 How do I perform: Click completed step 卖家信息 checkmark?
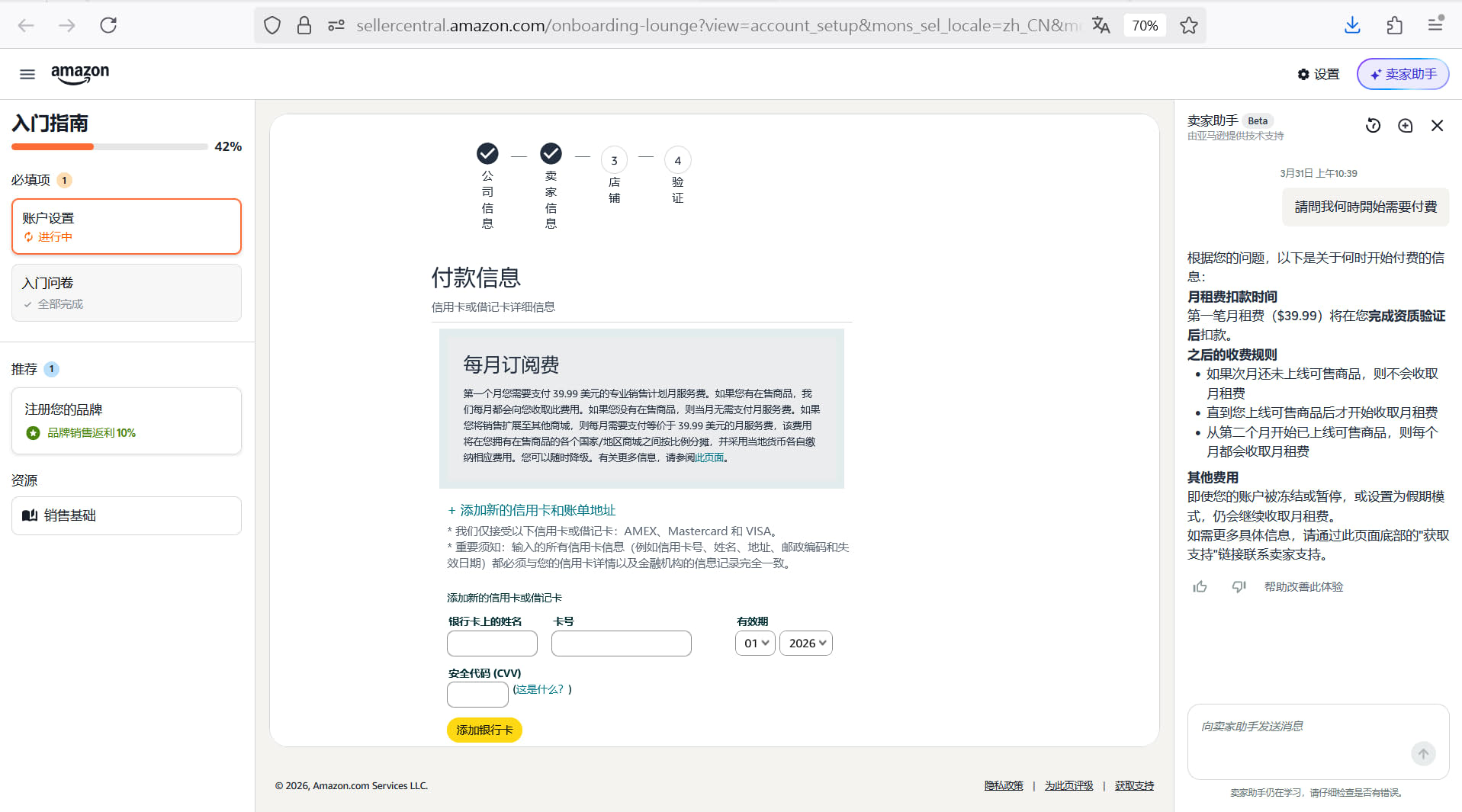tap(551, 153)
